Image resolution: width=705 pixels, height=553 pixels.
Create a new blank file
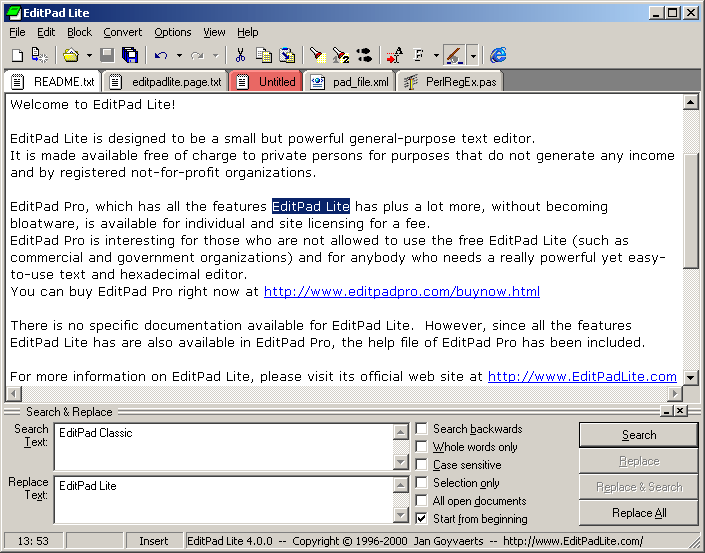point(17,55)
